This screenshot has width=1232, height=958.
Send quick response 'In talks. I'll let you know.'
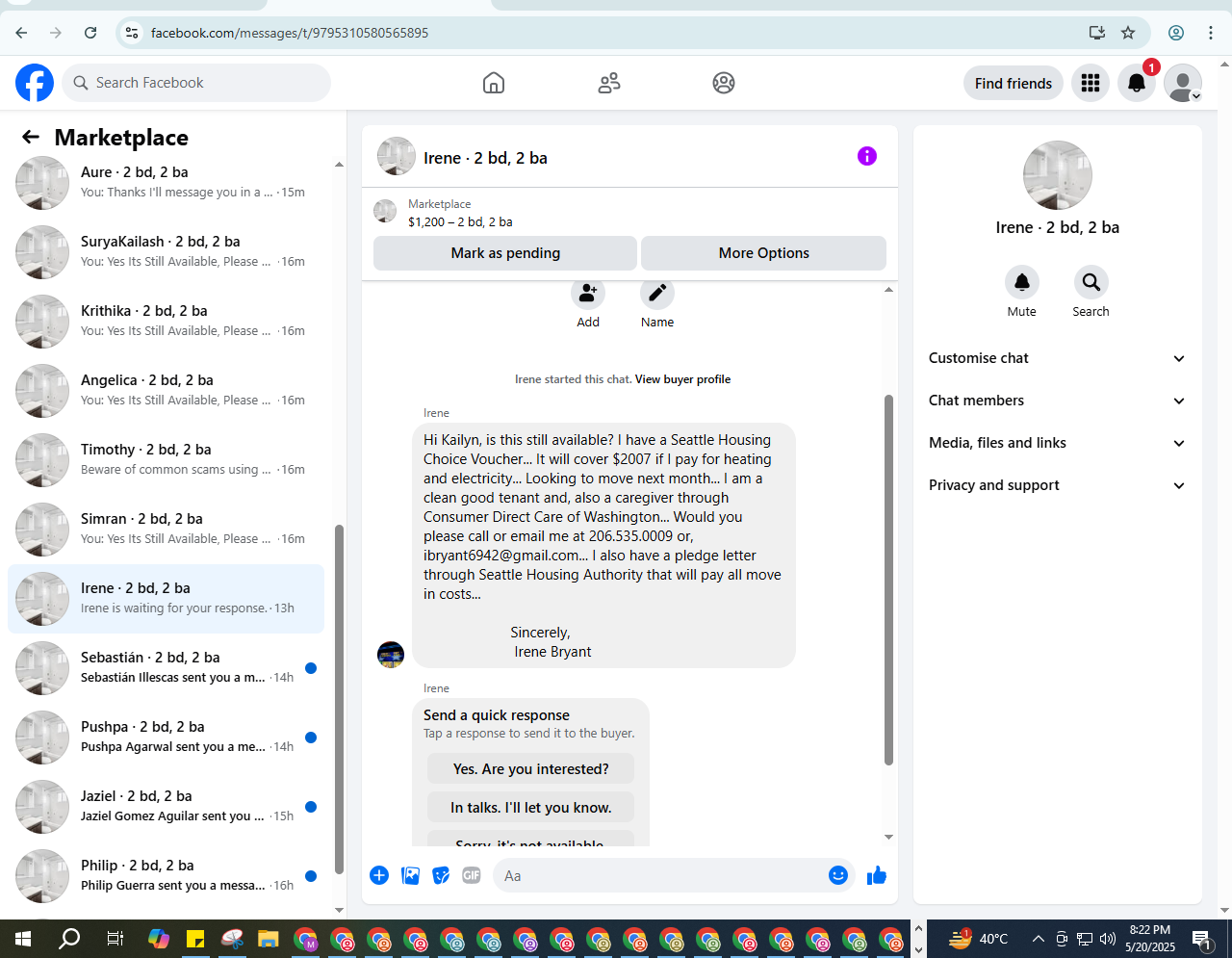click(x=531, y=808)
